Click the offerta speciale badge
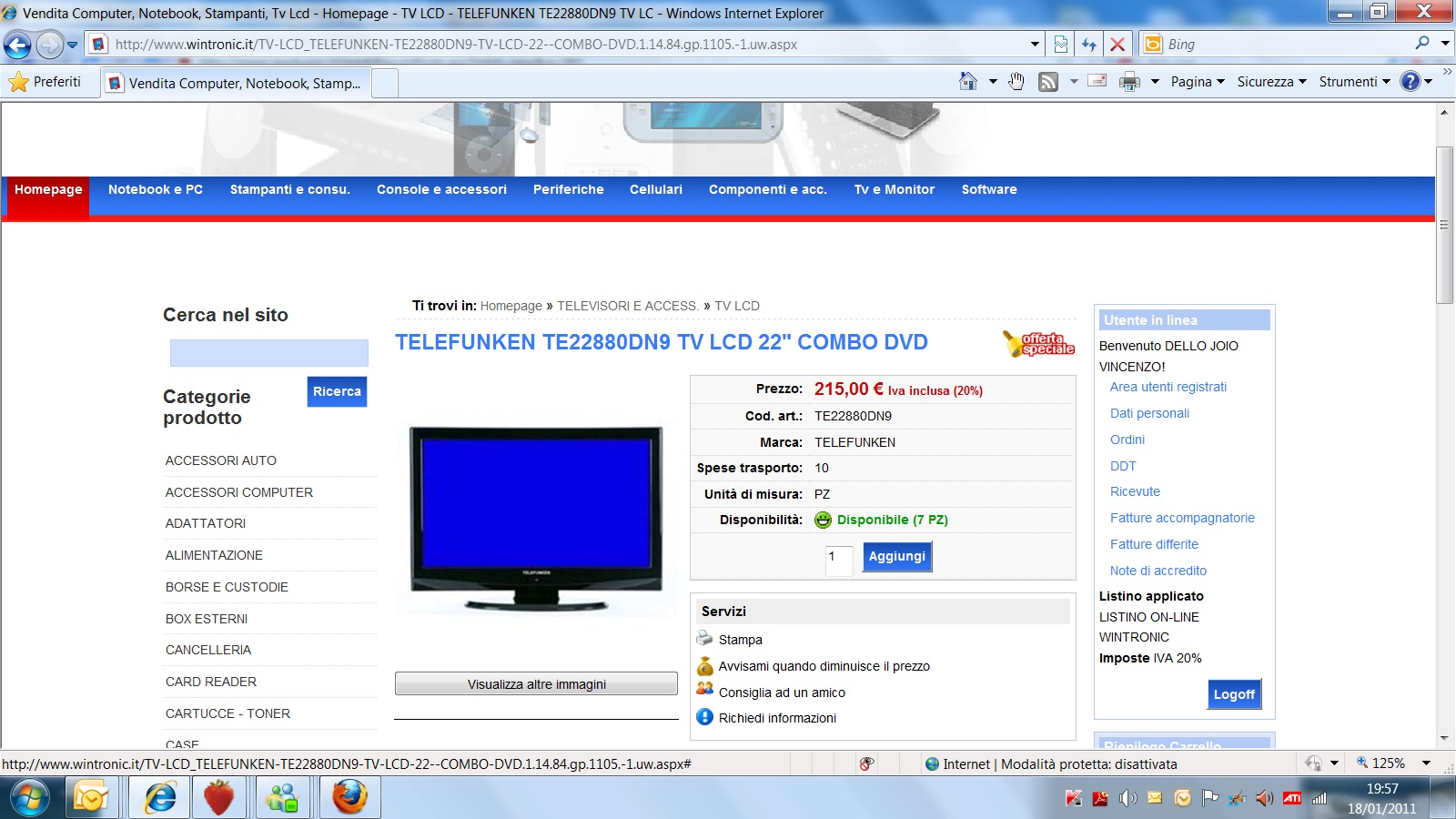 1038,343
